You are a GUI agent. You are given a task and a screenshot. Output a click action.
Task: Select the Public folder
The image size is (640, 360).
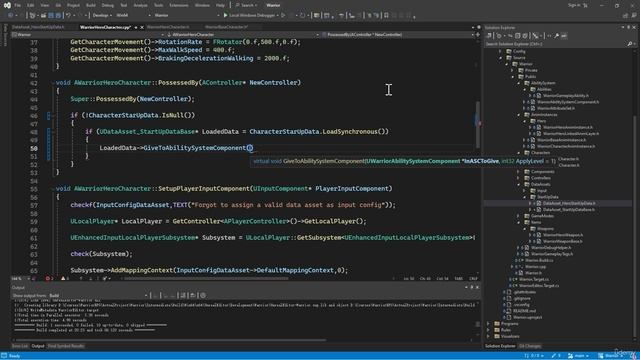530,77
